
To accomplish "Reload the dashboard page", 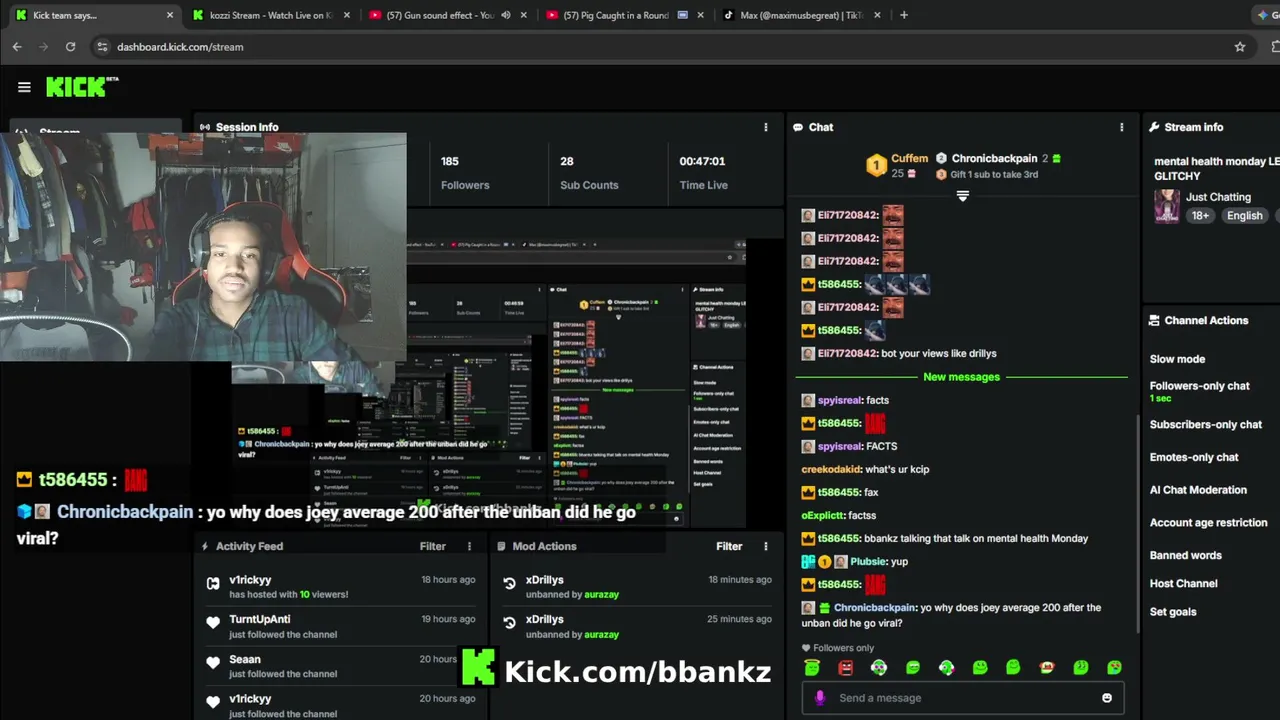I will pyautogui.click(x=70, y=47).
